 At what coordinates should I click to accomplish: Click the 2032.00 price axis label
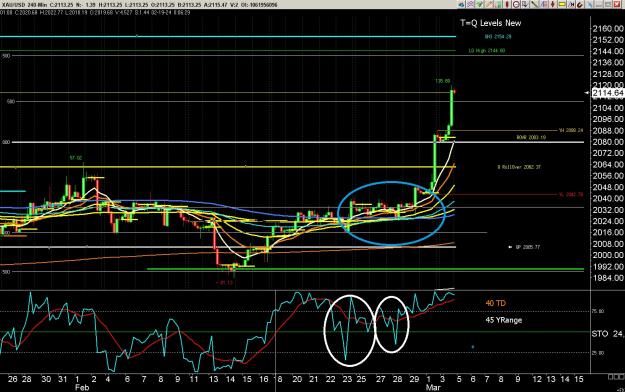coord(608,209)
